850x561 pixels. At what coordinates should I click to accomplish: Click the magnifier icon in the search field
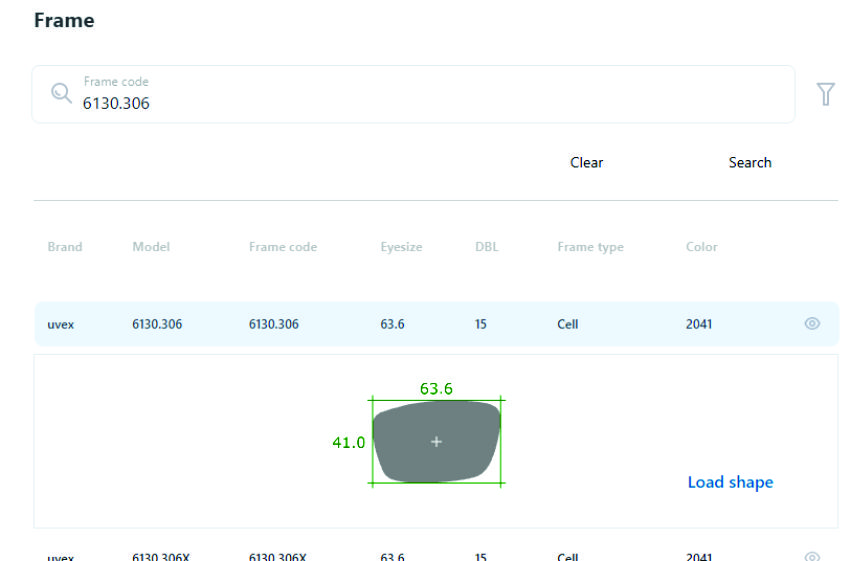click(x=62, y=94)
